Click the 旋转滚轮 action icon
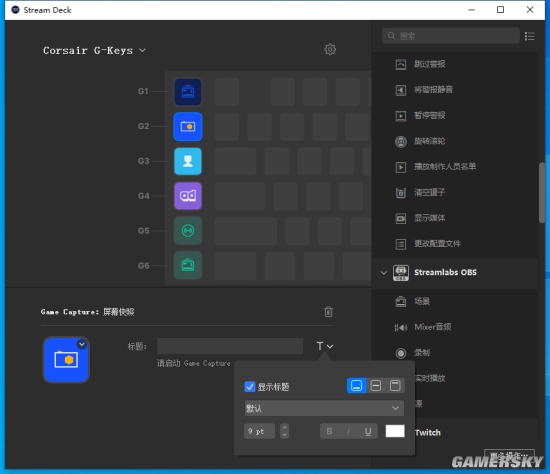Viewport: 550px width, 474px height. [x=401, y=141]
